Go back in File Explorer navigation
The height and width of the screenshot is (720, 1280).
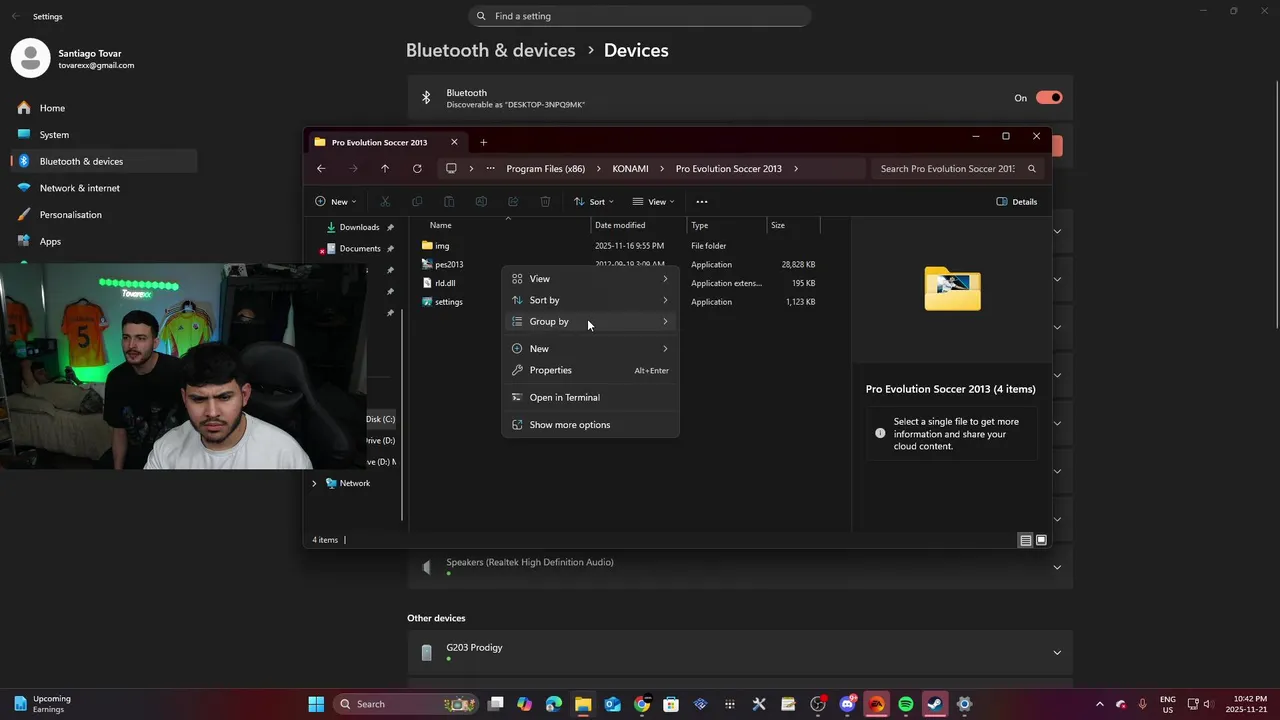pos(321,169)
